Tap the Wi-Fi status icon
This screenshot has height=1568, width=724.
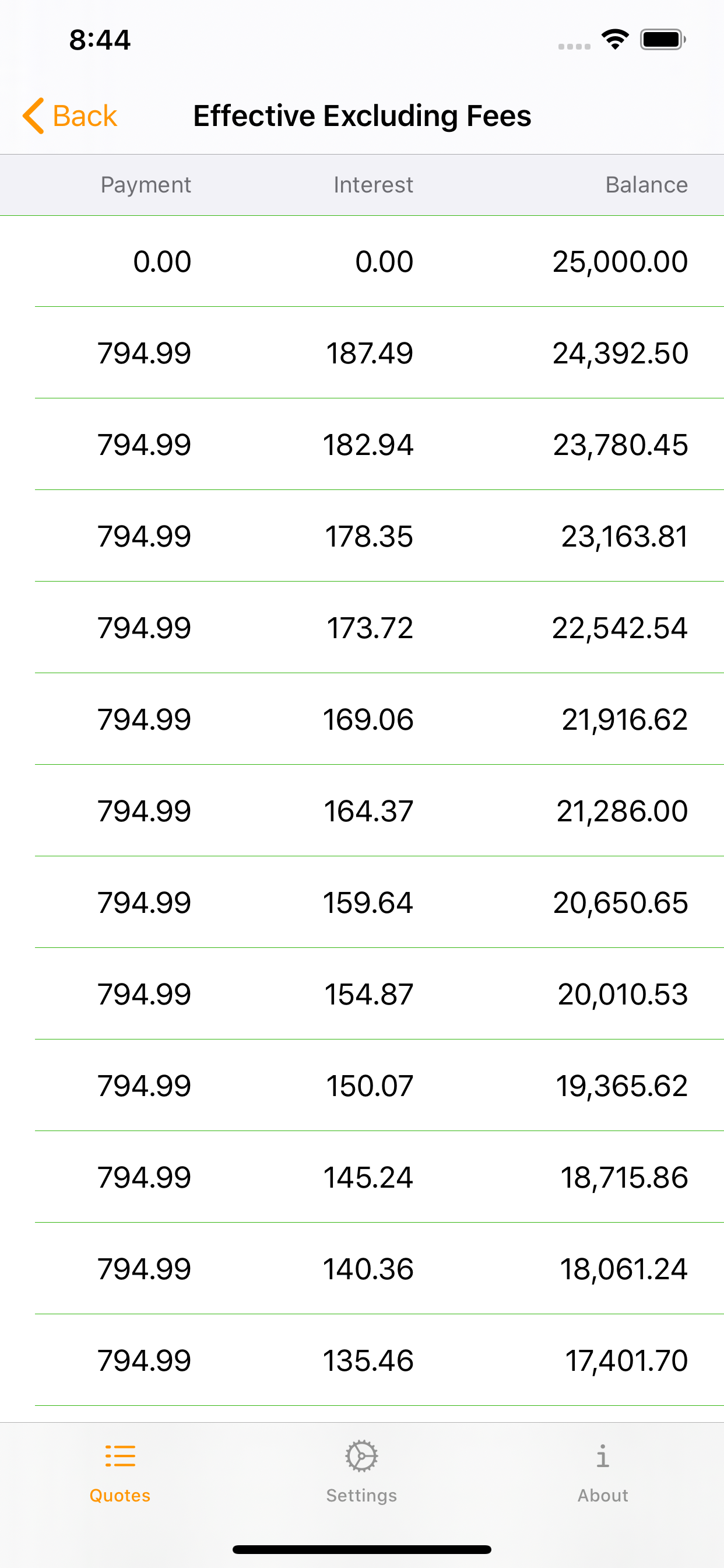tap(615, 40)
